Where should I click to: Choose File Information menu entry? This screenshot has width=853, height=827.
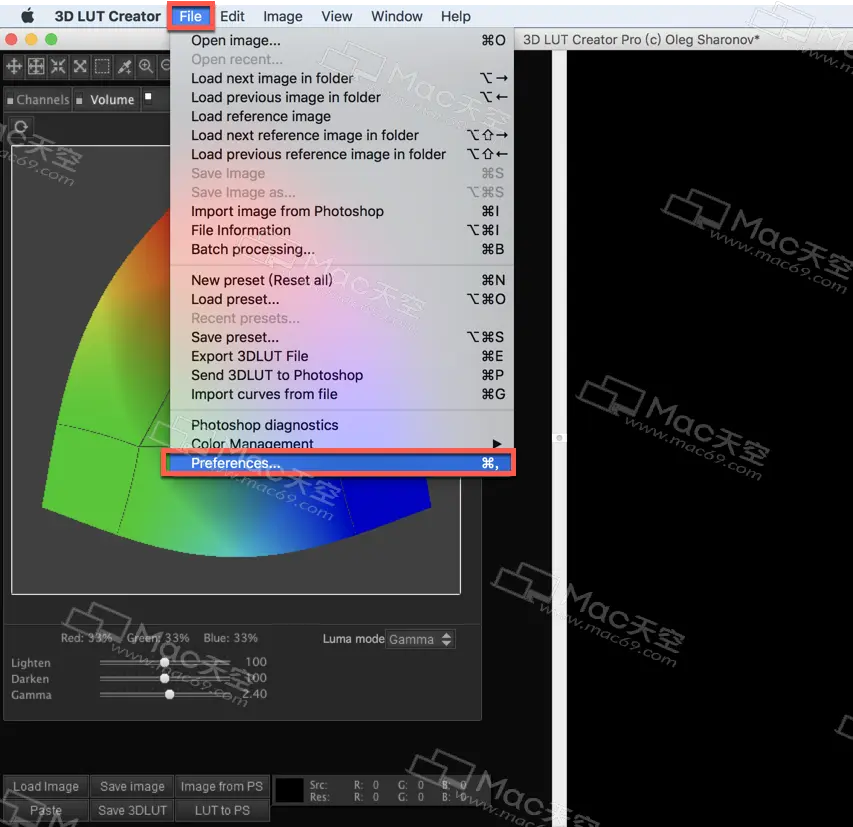[x=342, y=230]
